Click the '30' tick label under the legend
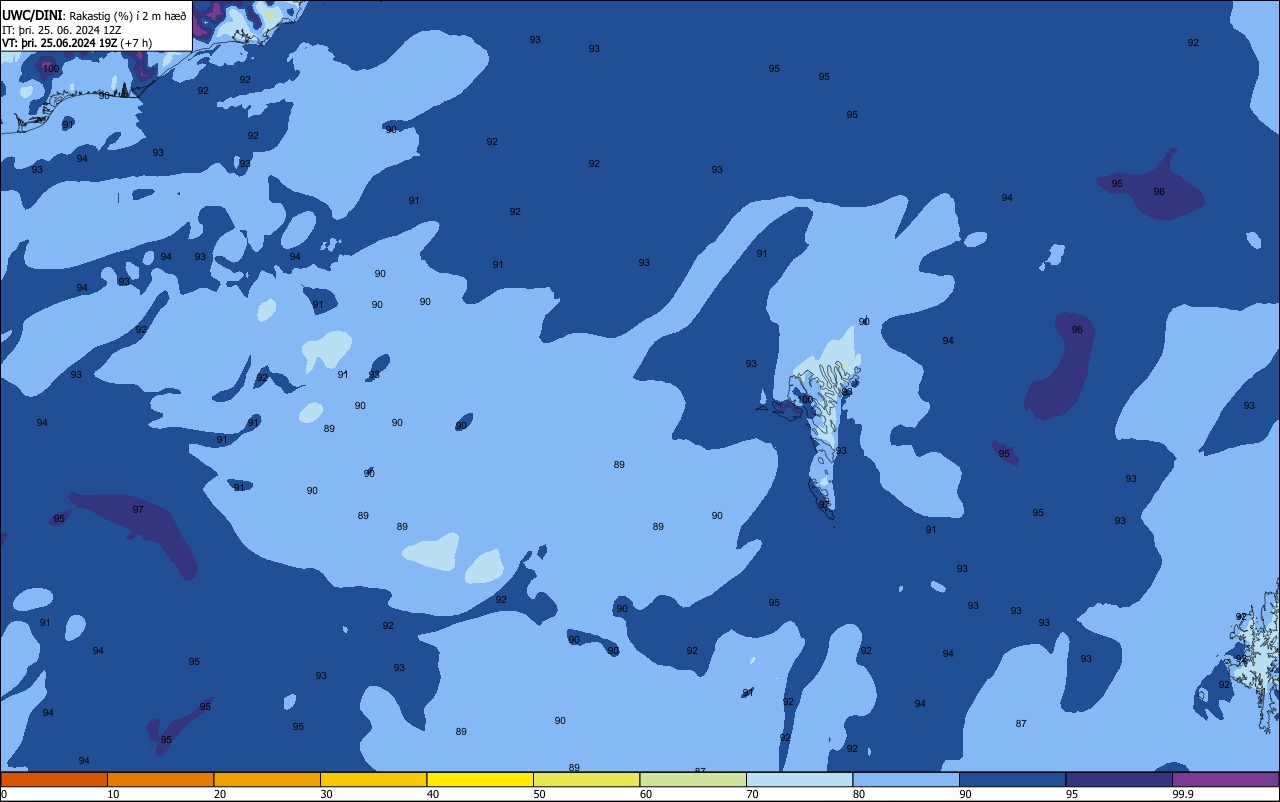Viewport: 1280px width, 802px height. coord(326,794)
